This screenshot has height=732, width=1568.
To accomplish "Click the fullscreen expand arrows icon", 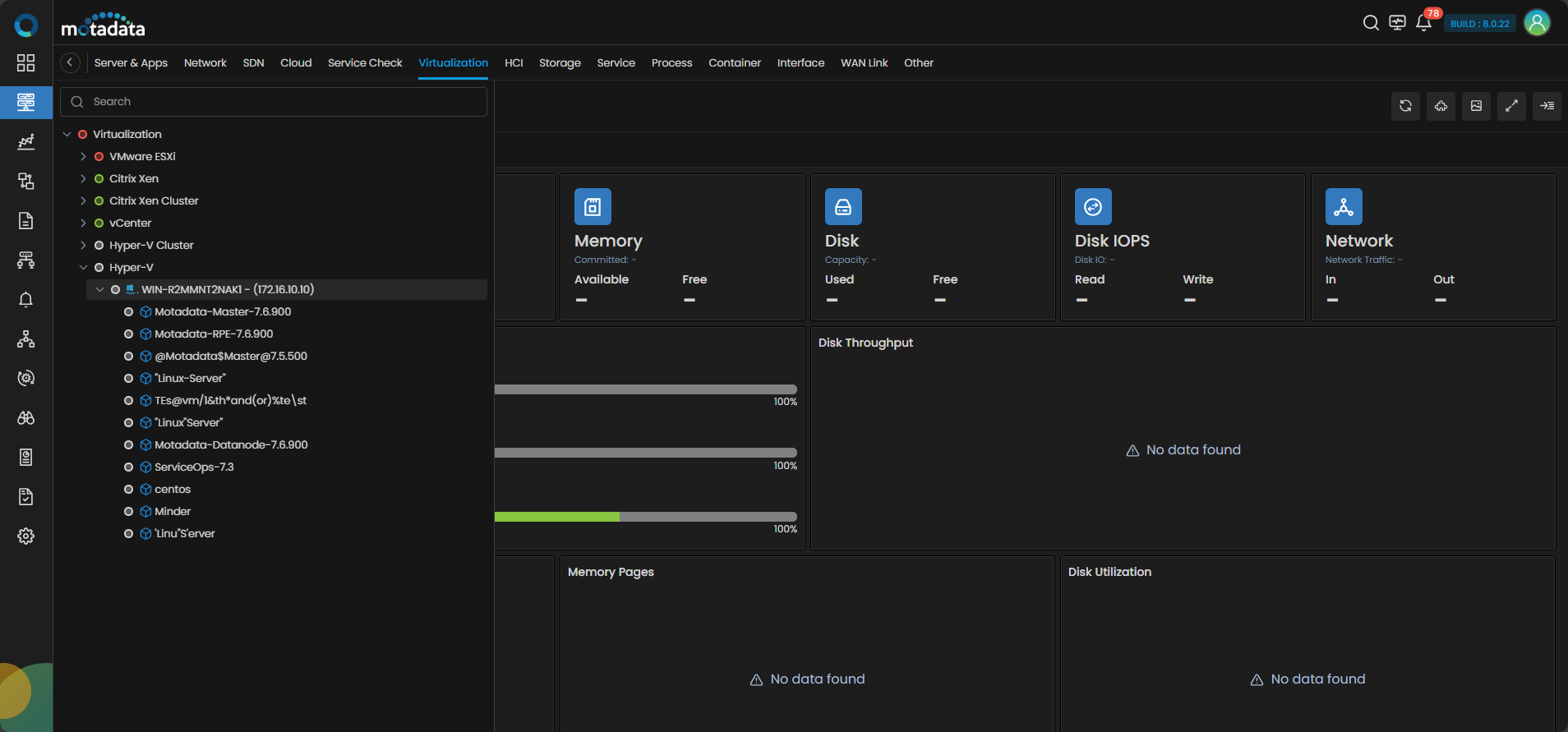I will point(1511,106).
